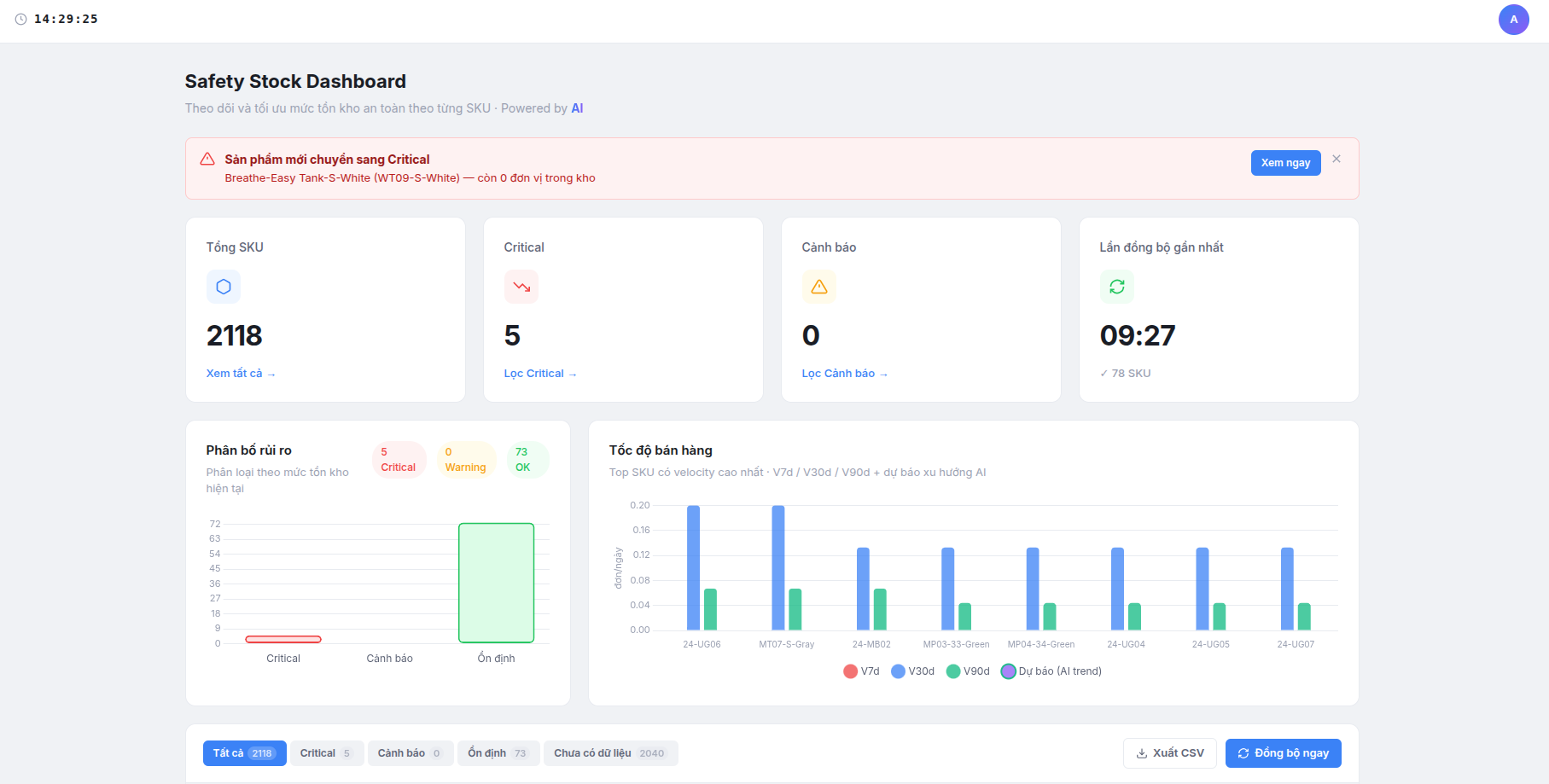Toggle Dự báo AI trend legend swatch
The width and height of the screenshot is (1549, 784).
click(1009, 671)
